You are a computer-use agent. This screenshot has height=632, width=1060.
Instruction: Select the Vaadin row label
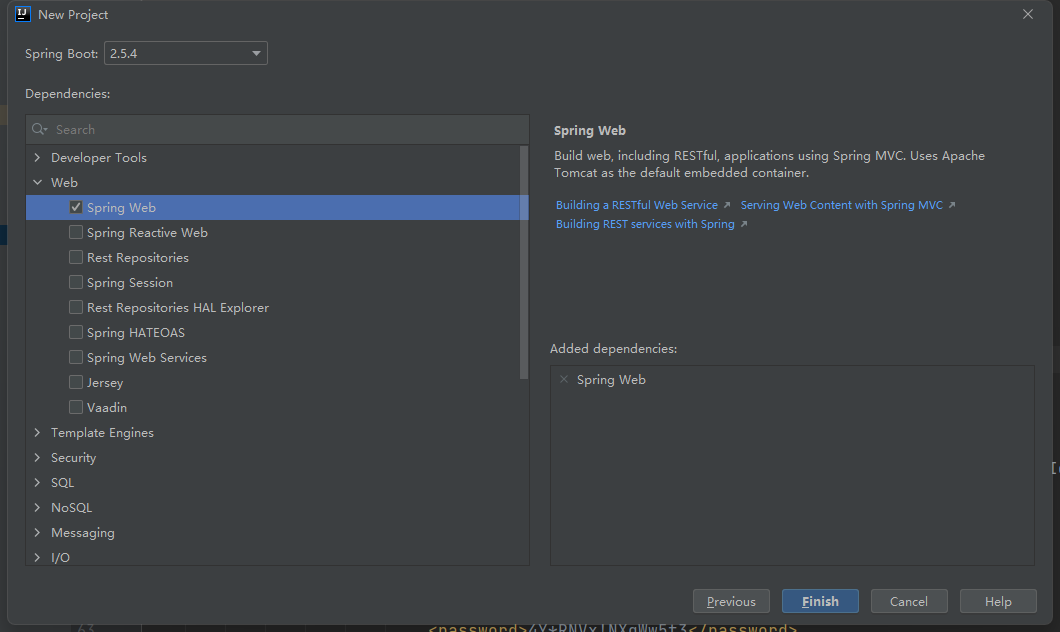[107, 408]
